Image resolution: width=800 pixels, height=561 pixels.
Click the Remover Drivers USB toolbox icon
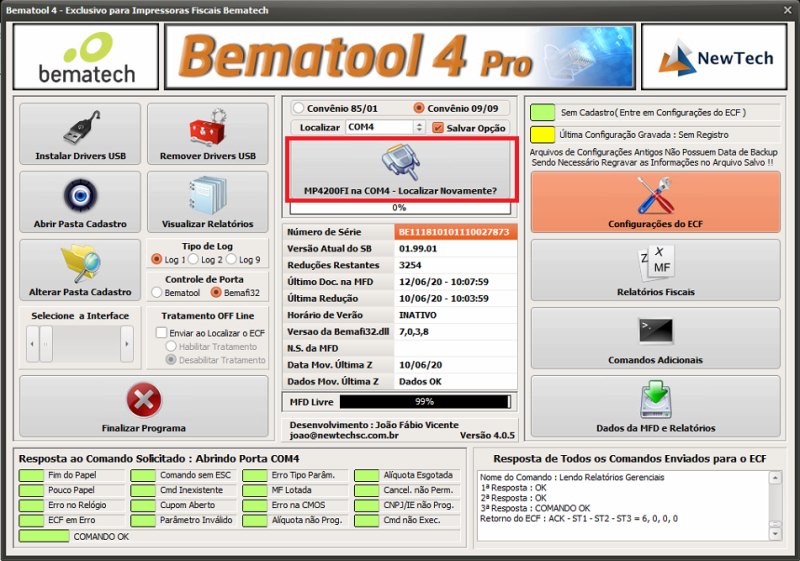coord(208,129)
